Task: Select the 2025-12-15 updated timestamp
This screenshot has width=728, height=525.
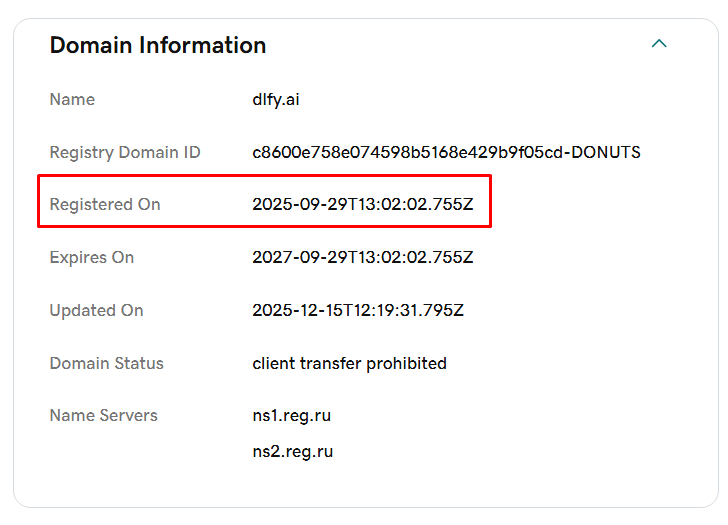Action: [x=358, y=310]
